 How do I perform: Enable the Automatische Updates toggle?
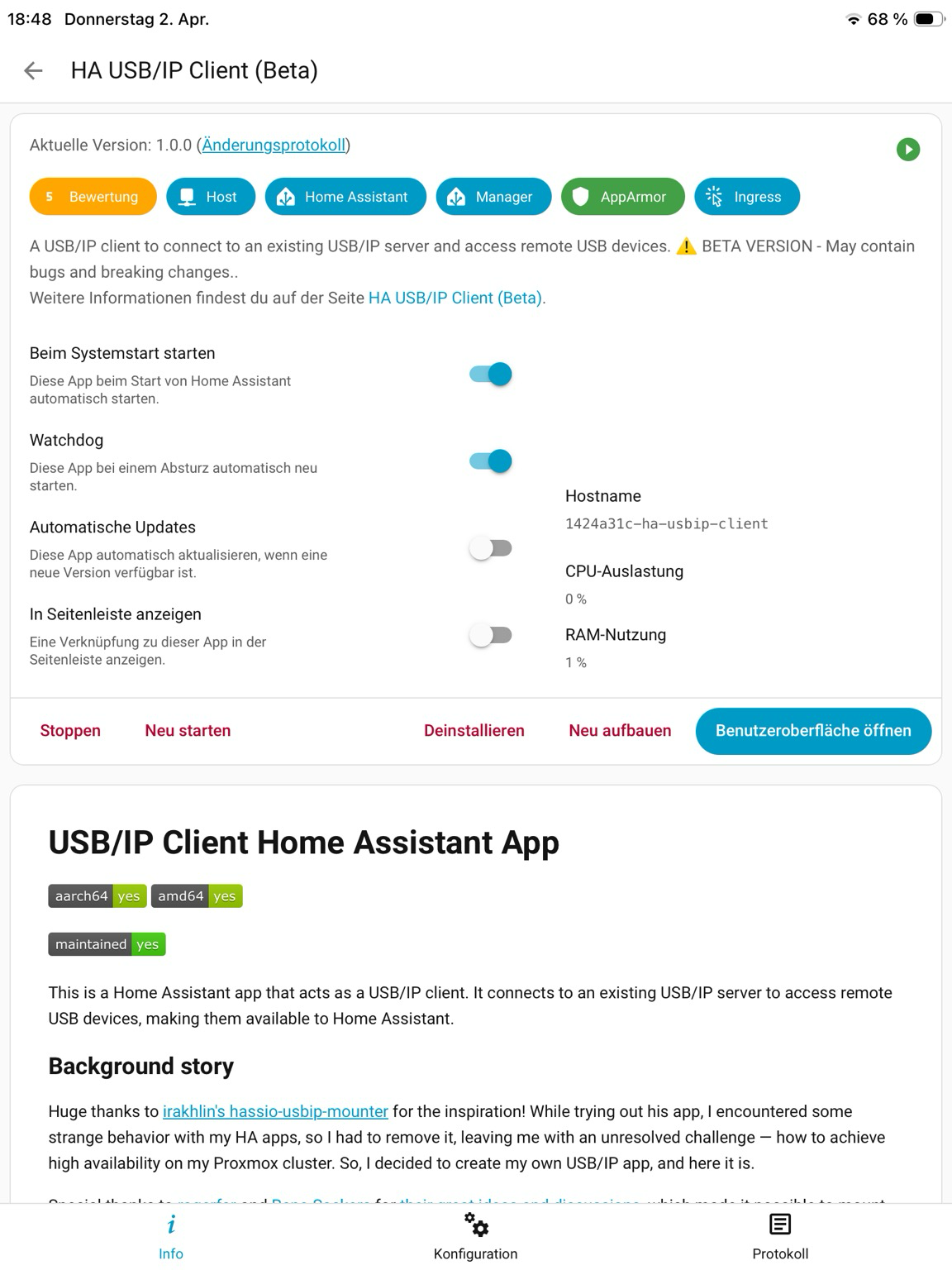click(491, 548)
